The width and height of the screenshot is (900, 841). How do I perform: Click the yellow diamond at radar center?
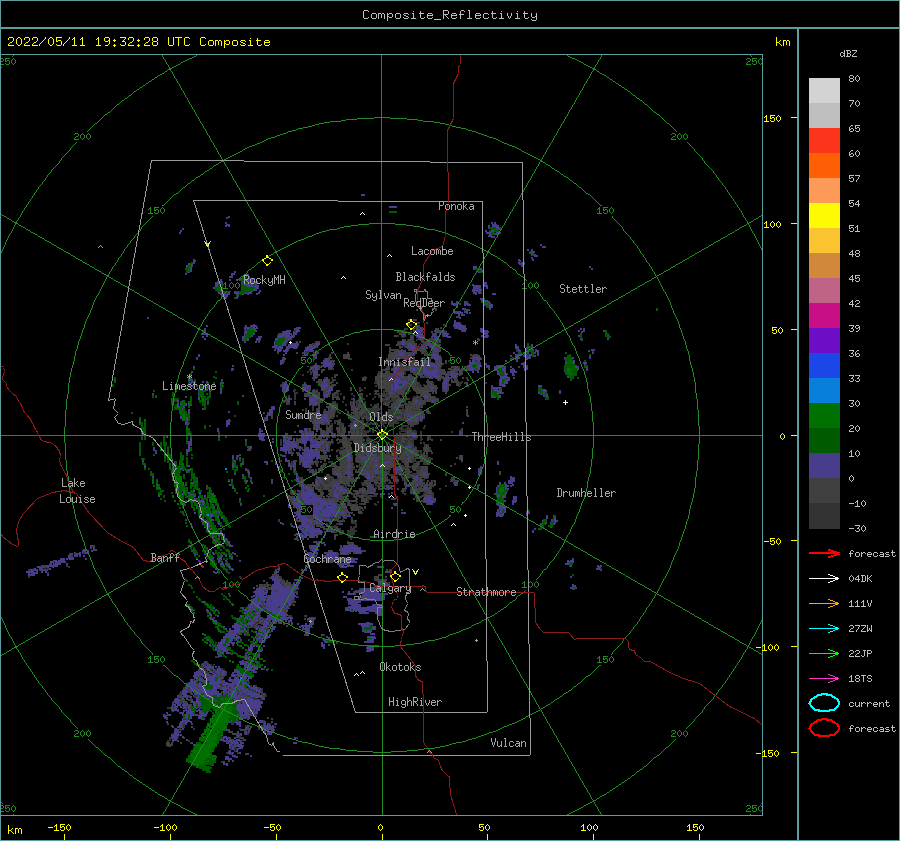(x=382, y=435)
